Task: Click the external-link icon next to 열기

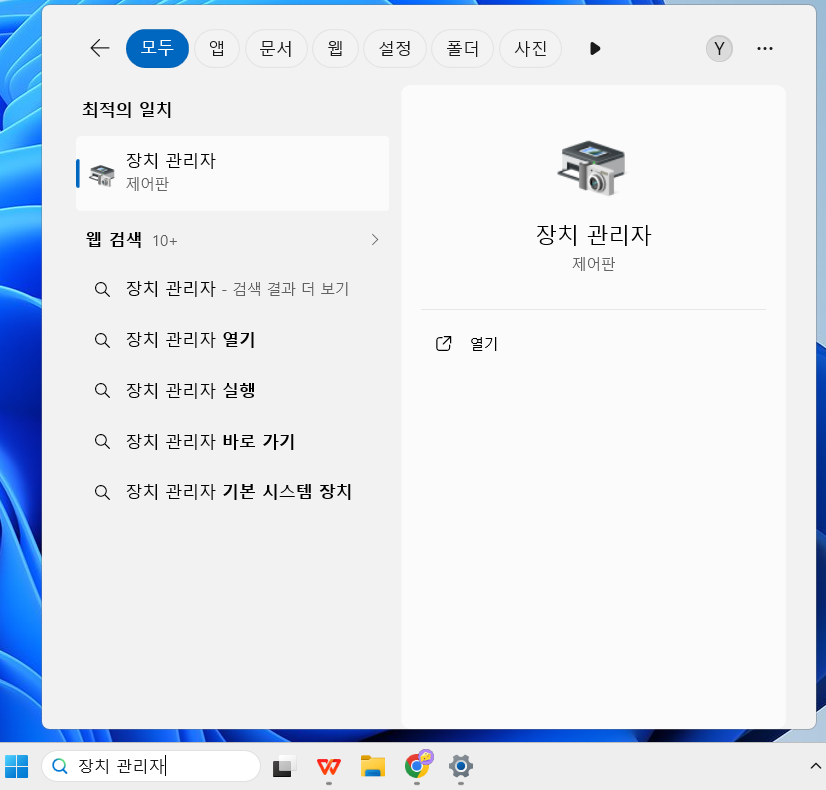Action: 443,343
